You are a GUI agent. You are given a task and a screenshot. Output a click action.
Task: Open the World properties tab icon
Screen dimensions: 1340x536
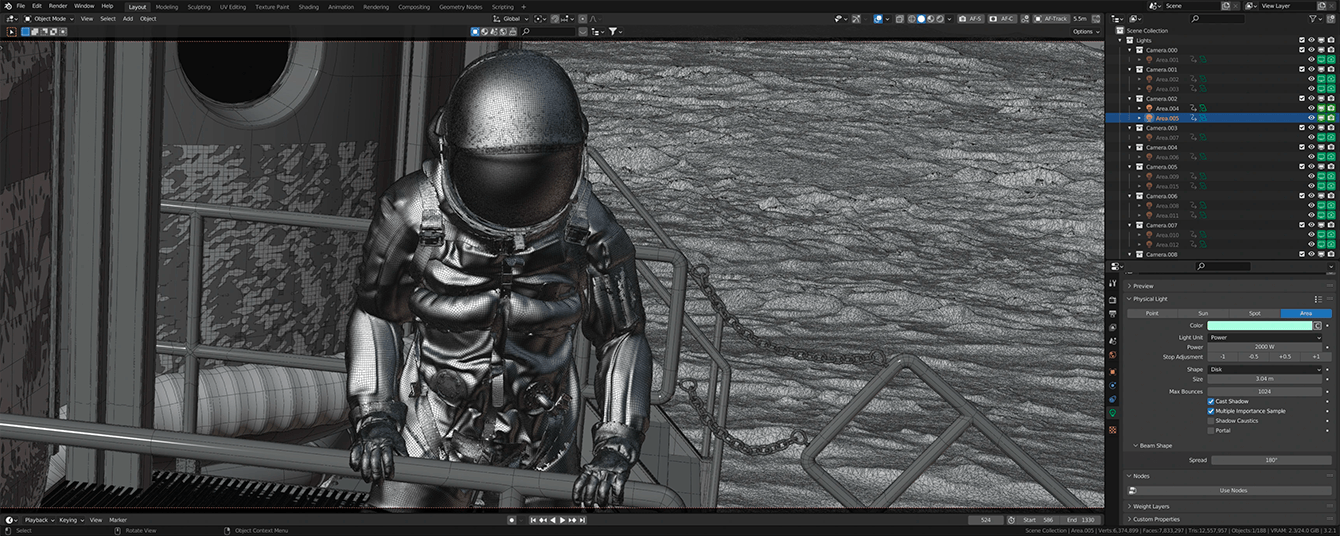[1113, 356]
